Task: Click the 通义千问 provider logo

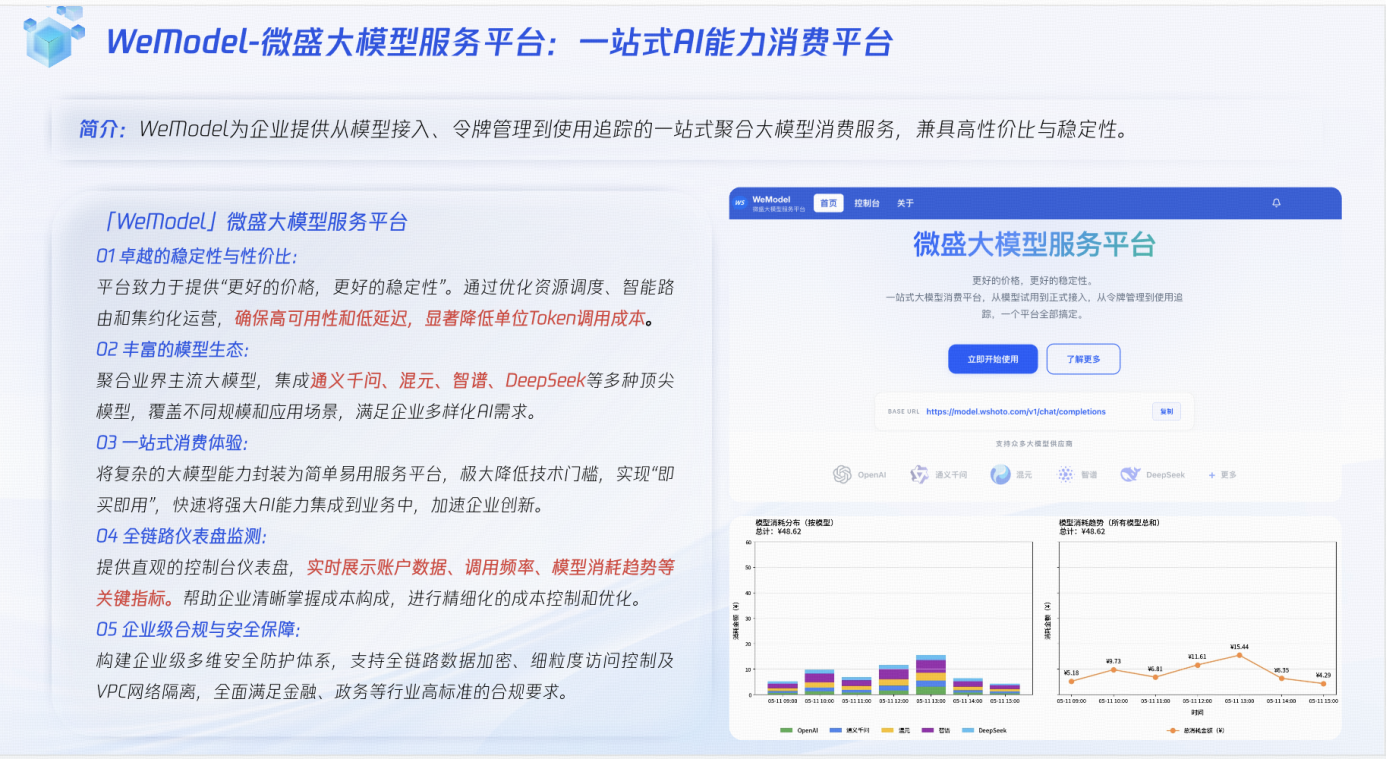Action: click(x=919, y=475)
